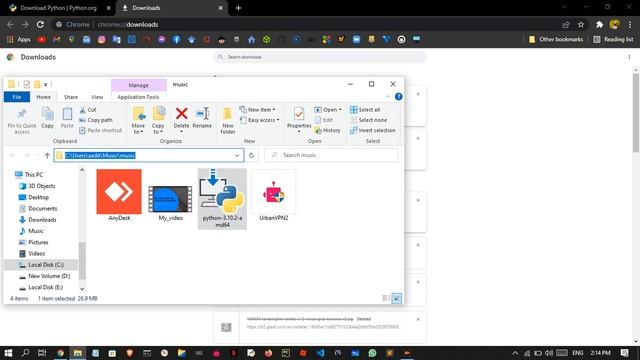Select Local Disk (C:) in navigation pane

pos(41,265)
